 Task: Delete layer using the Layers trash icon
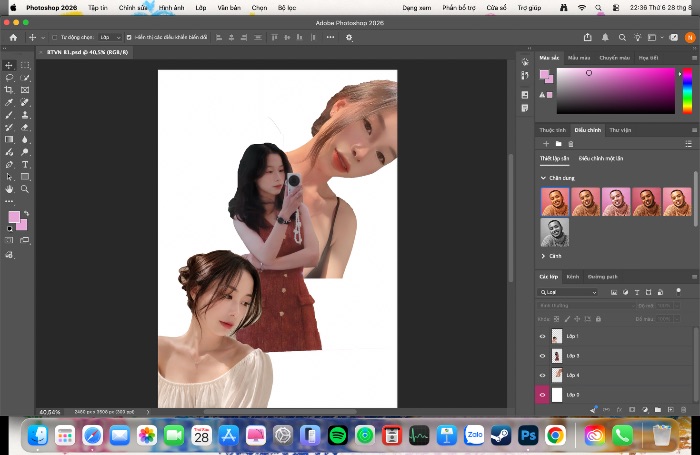tap(683, 409)
